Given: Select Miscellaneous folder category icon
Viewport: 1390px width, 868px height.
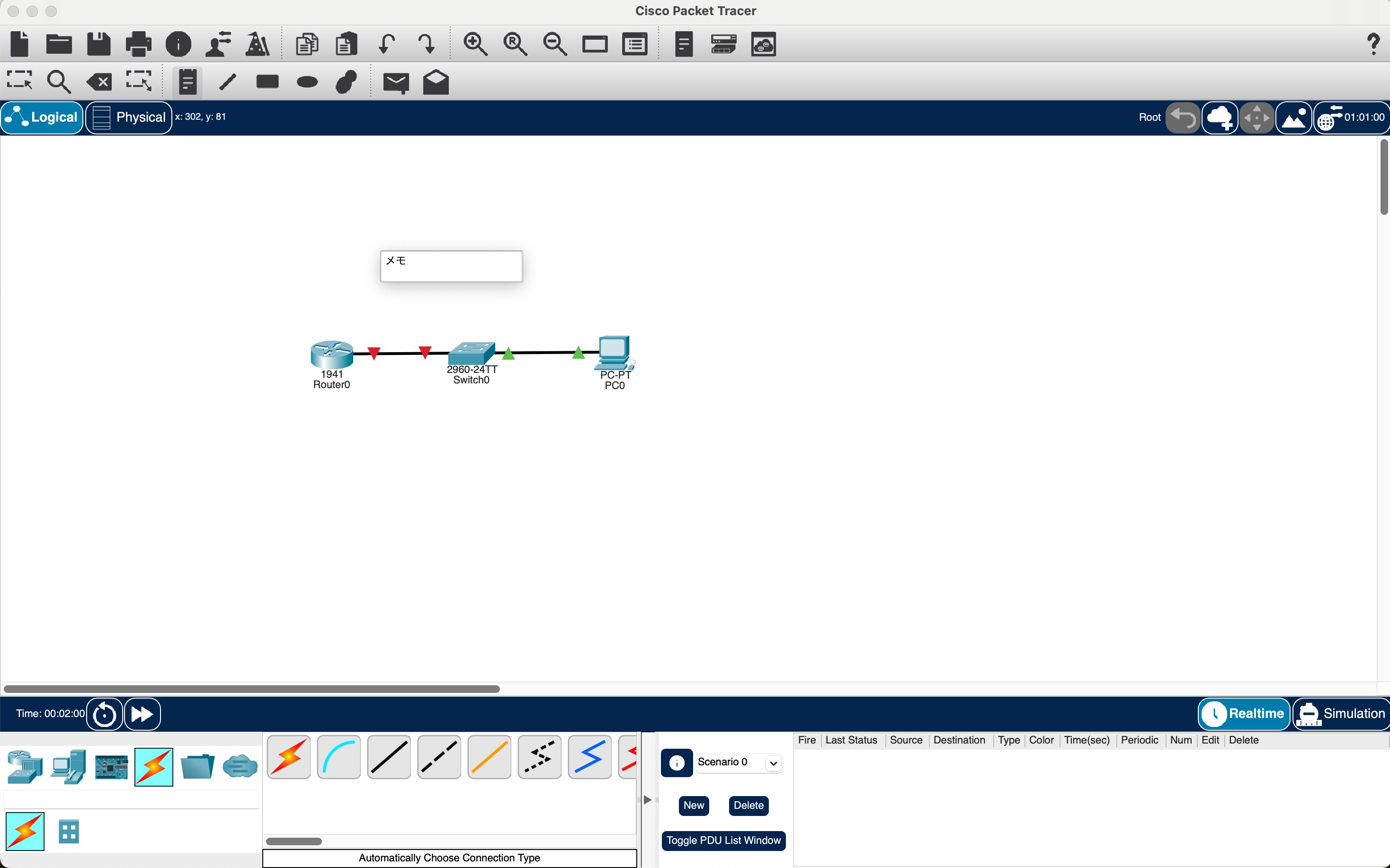Looking at the screenshot, I should coord(197,766).
